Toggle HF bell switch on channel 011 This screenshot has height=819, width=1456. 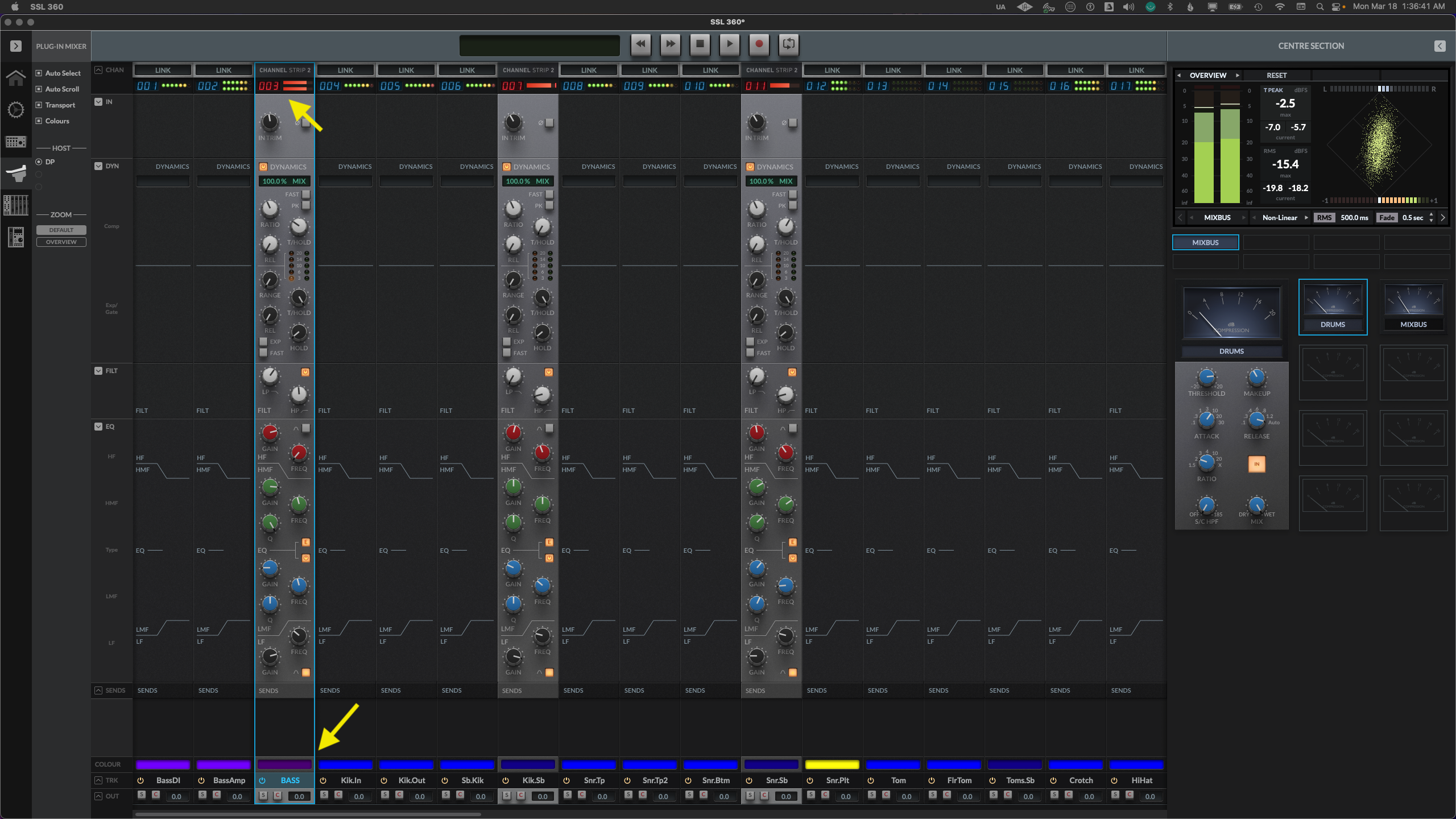pos(793,428)
